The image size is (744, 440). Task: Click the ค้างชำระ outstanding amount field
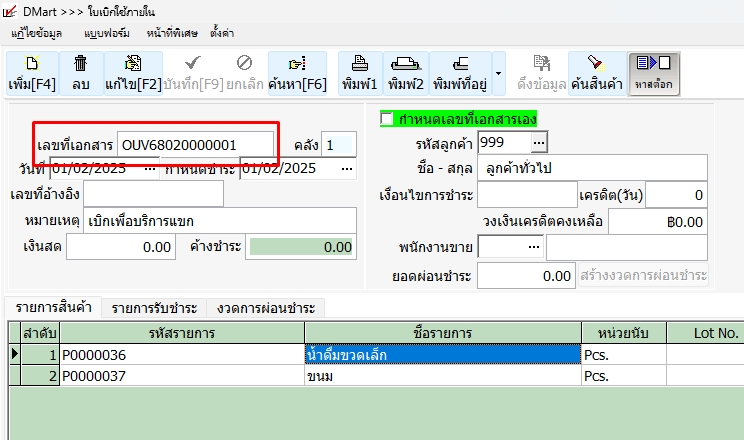(301, 247)
